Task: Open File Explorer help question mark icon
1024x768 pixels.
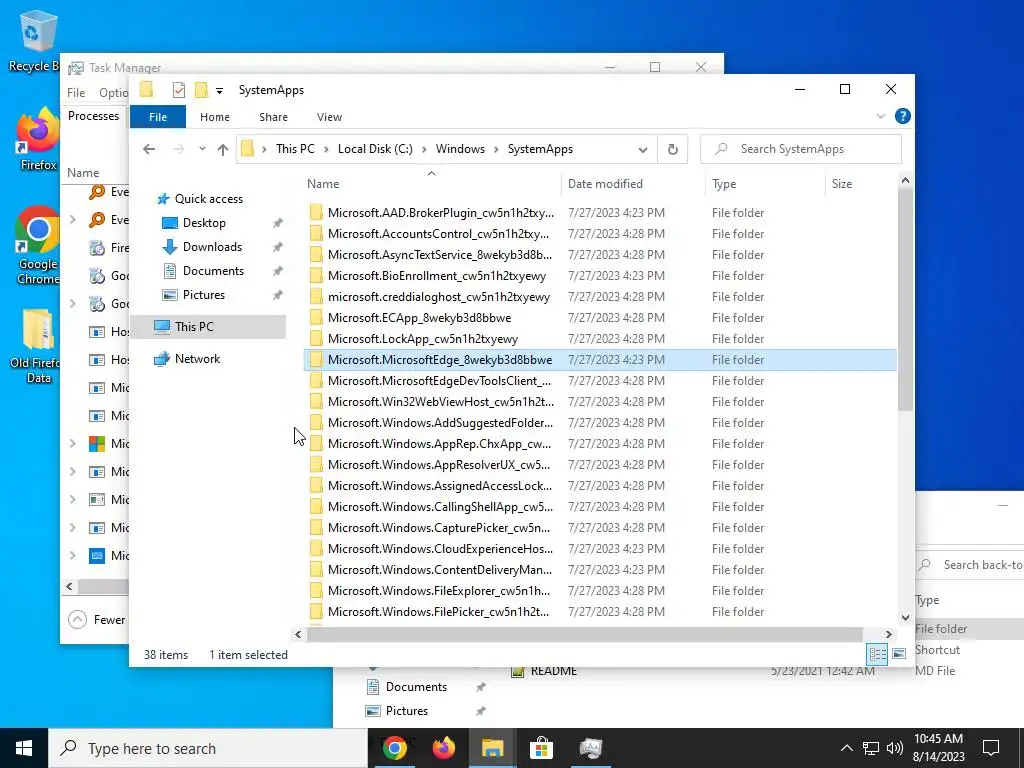Action: (x=903, y=116)
